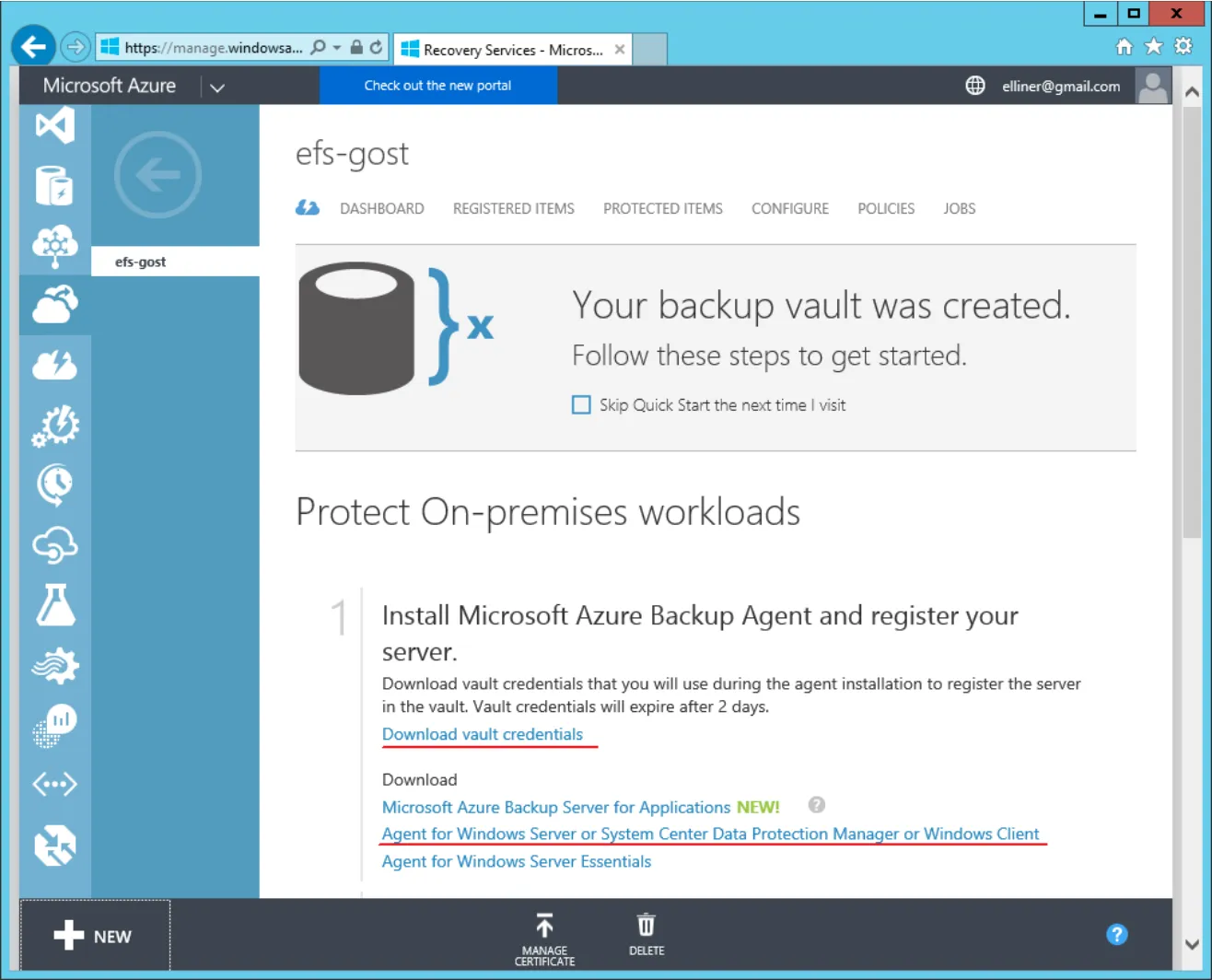Click the cloud outline sidebar icon below the clock
The height and width of the screenshot is (980, 1212).
point(55,545)
